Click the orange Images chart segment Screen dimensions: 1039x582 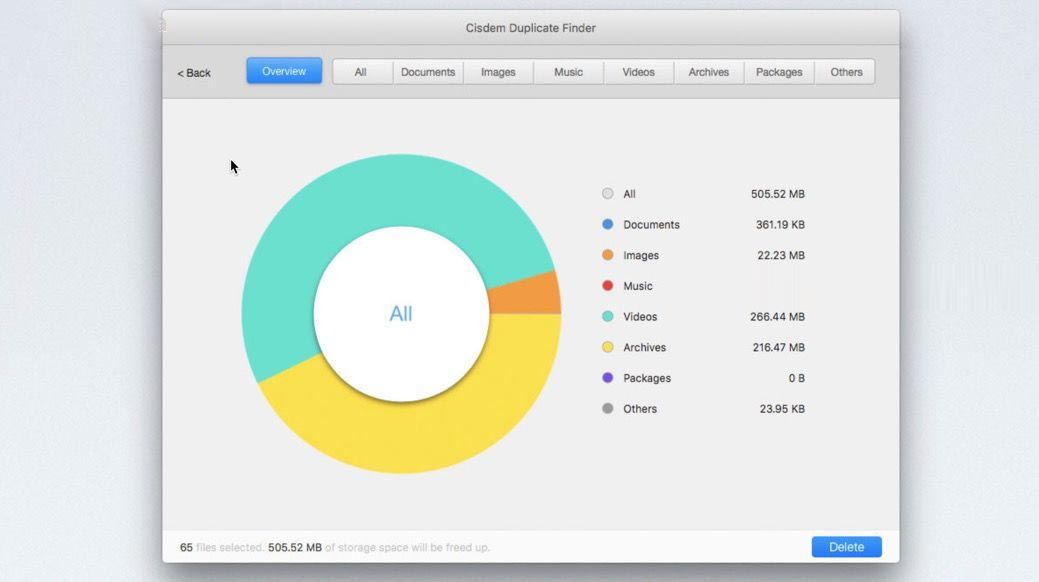[x=527, y=294]
